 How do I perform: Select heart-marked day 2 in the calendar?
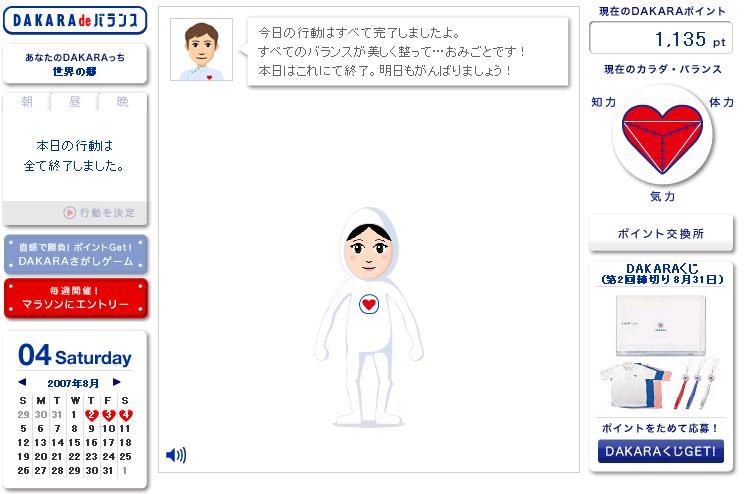91,415
